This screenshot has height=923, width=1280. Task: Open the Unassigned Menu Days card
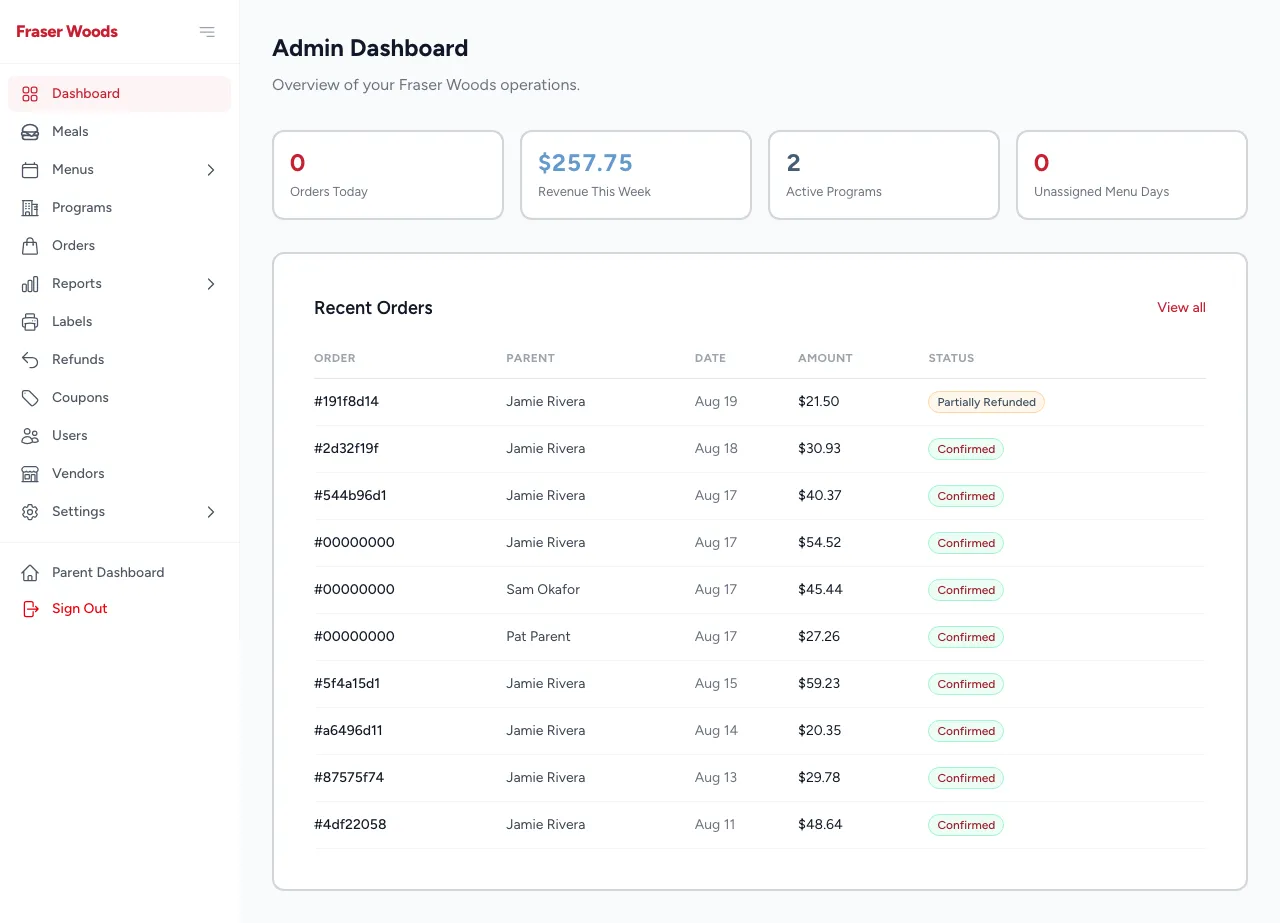1132,175
